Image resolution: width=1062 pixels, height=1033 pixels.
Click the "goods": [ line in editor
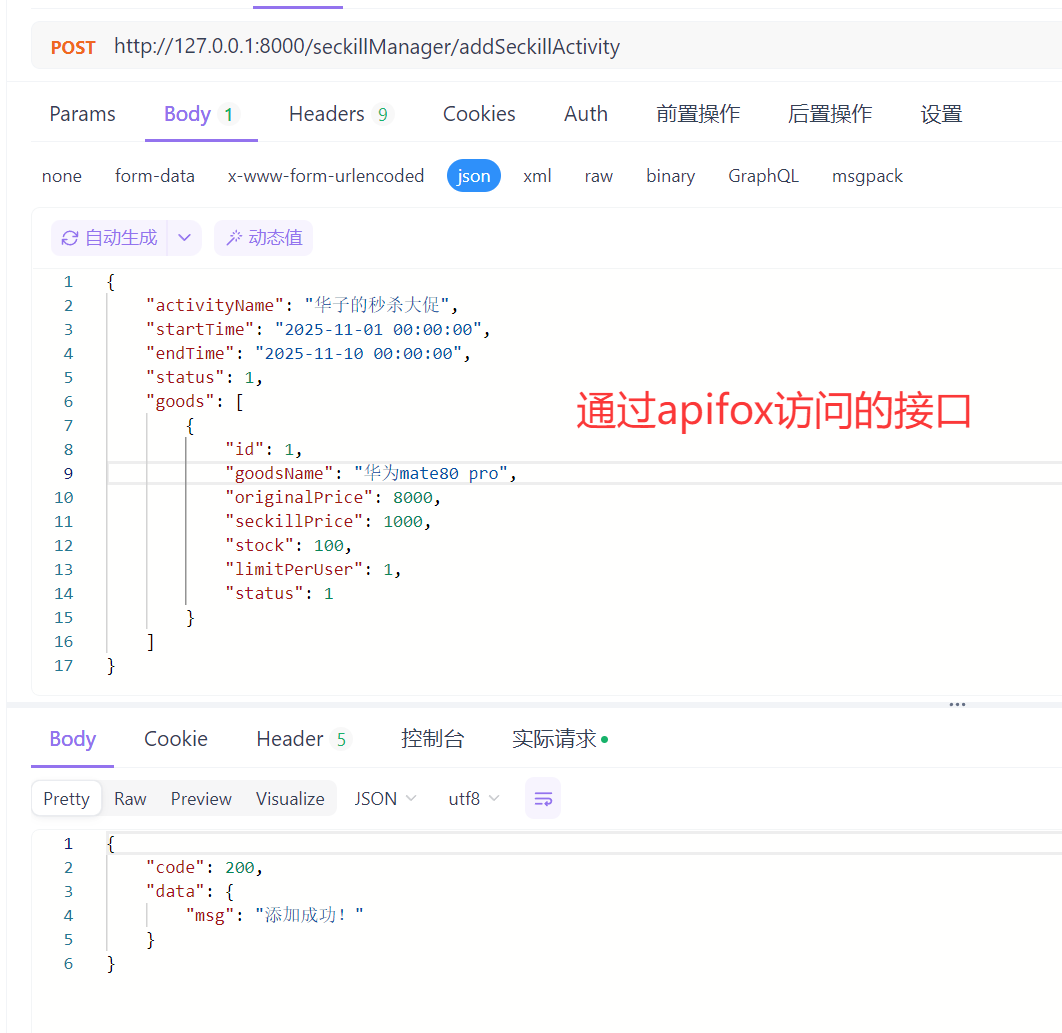pos(194,401)
